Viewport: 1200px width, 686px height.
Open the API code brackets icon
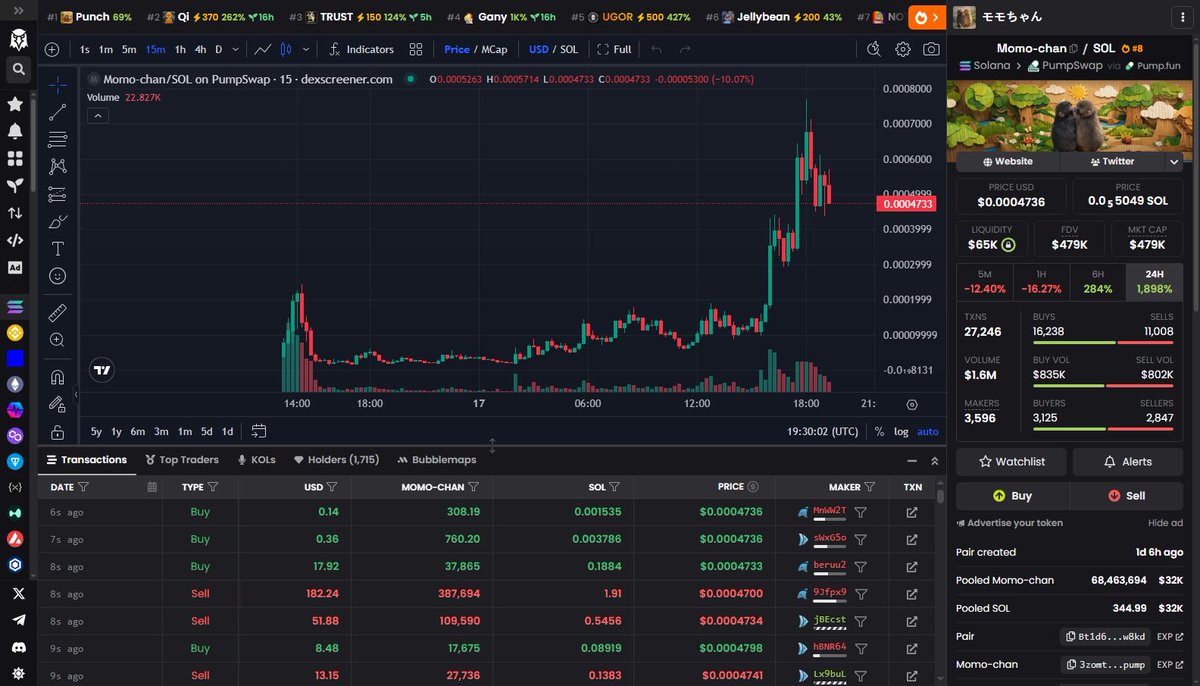pyautogui.click(x=15, y=240)
